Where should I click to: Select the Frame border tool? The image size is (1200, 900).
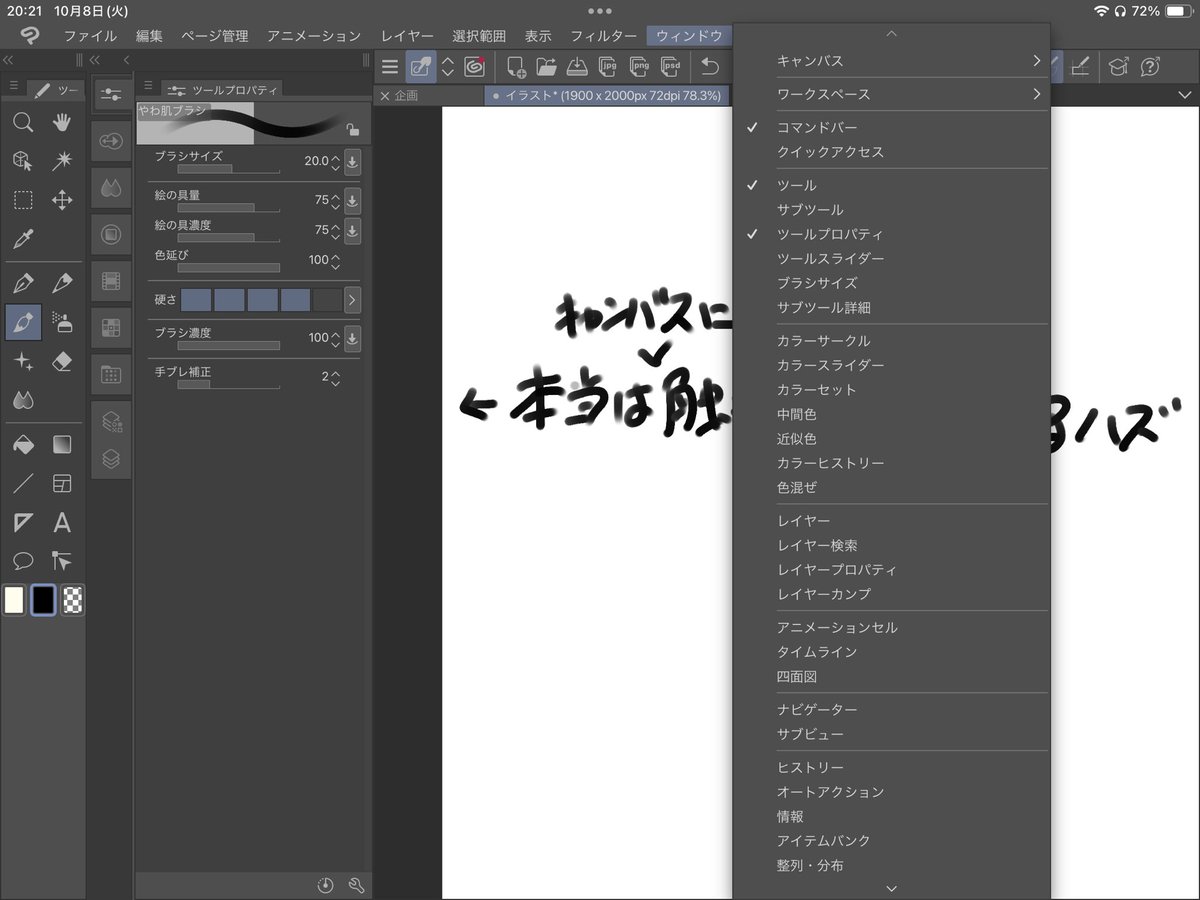62,484
